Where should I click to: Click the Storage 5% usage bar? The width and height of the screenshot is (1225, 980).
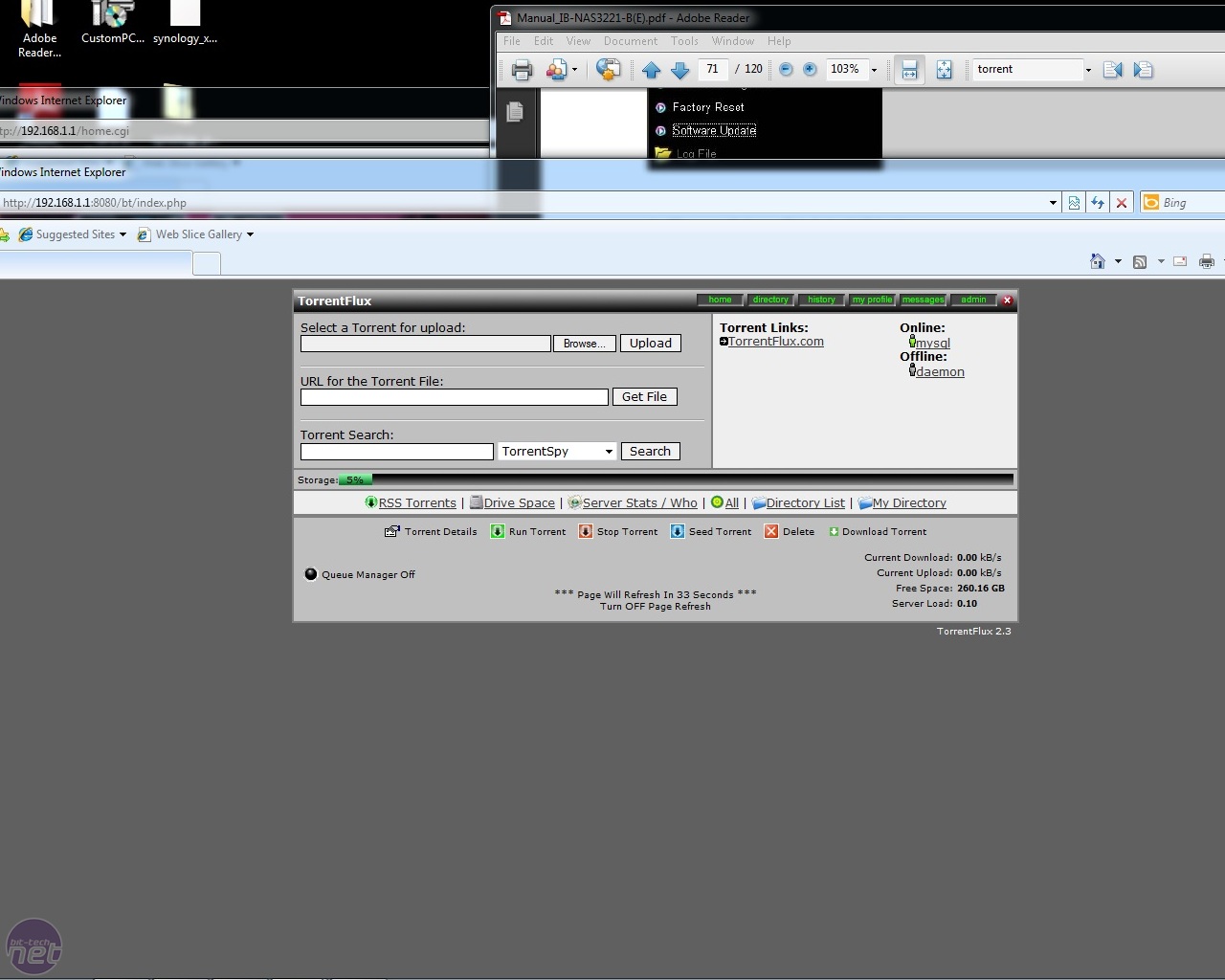tap(676, 479)
